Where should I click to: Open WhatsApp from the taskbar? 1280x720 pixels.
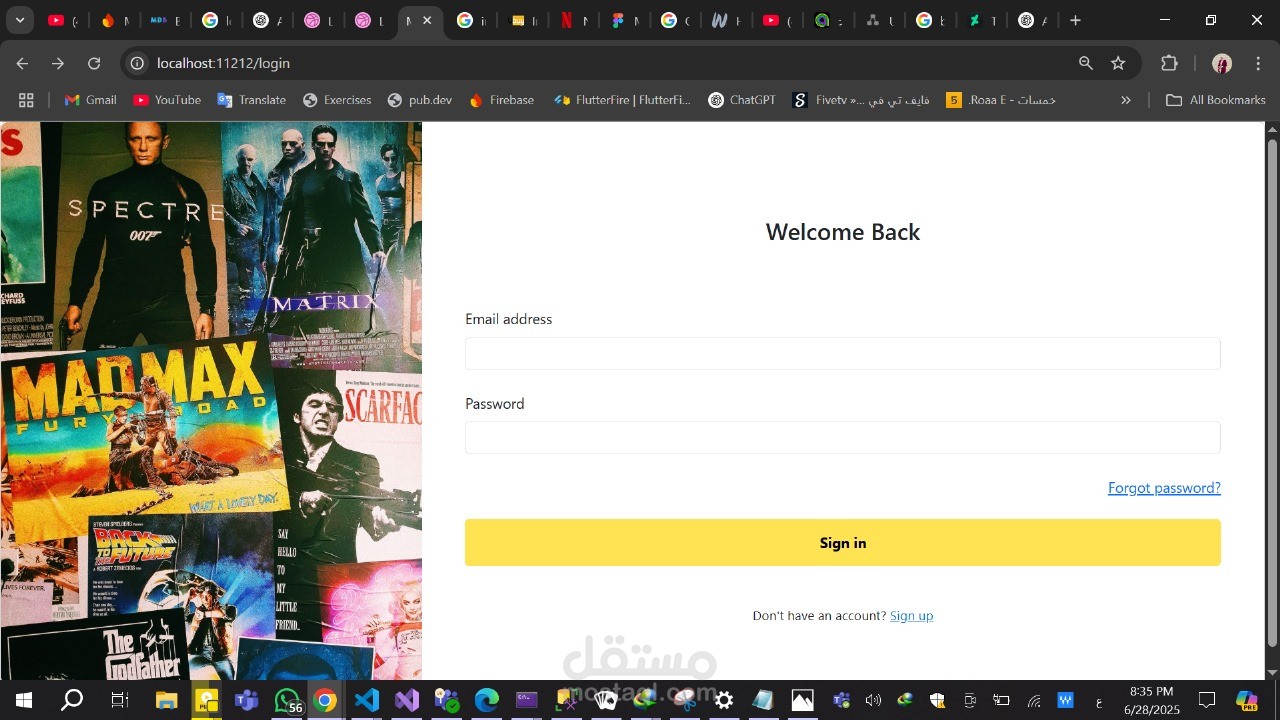286,700
